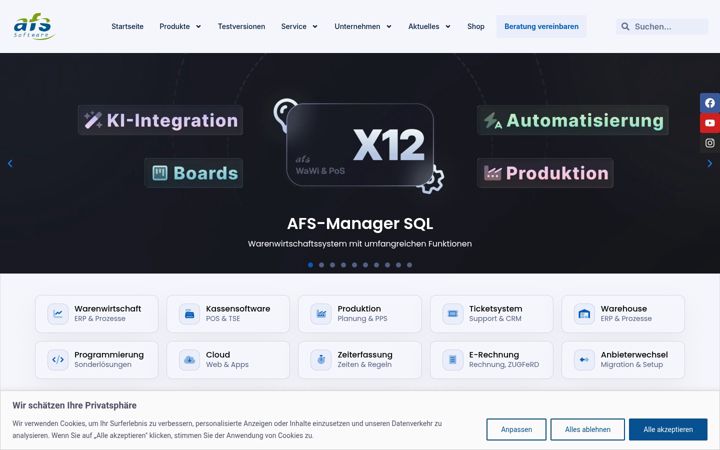Screen dimensions: 720x450
Task: Click the Anpassen cookie button
Action: [x=516, y=429]
